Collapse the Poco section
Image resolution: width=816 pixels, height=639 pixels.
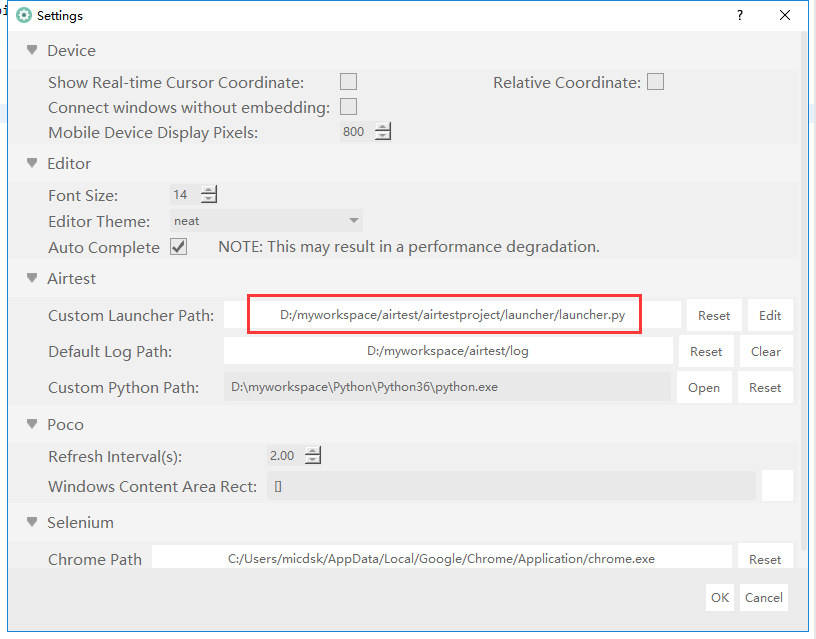coord(32,425)
